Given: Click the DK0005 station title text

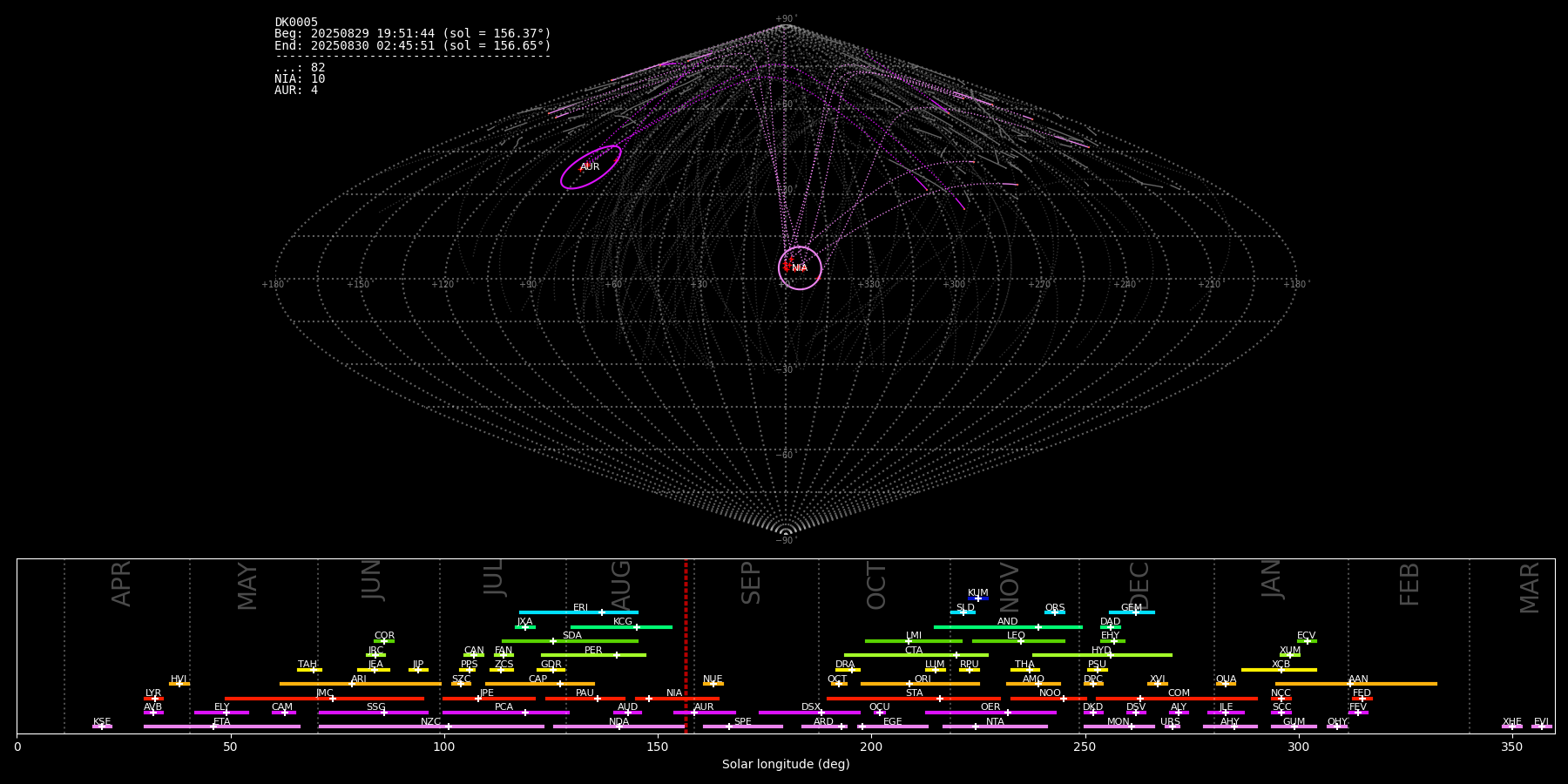Looking at the screenshot, I should [x=296, y=23].
